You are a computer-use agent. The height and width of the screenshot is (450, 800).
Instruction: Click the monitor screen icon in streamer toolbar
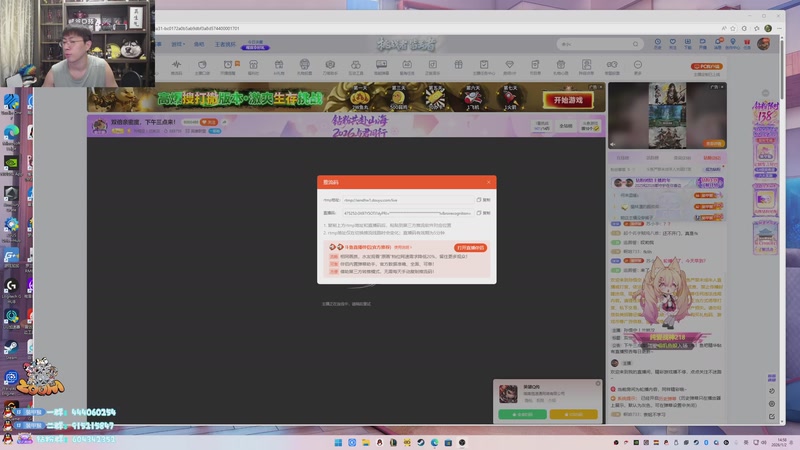381,67
